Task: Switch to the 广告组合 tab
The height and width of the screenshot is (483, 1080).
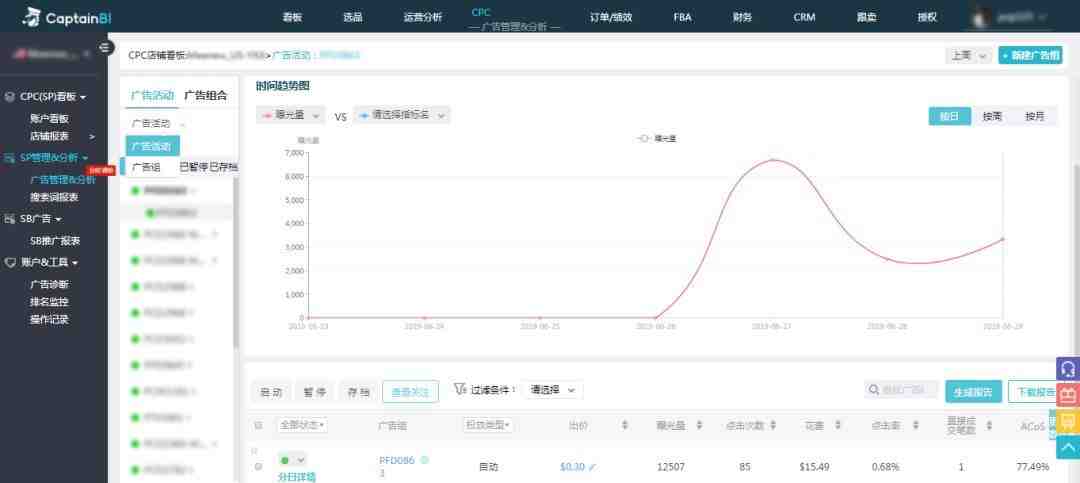Action: [x=205, y=95]
